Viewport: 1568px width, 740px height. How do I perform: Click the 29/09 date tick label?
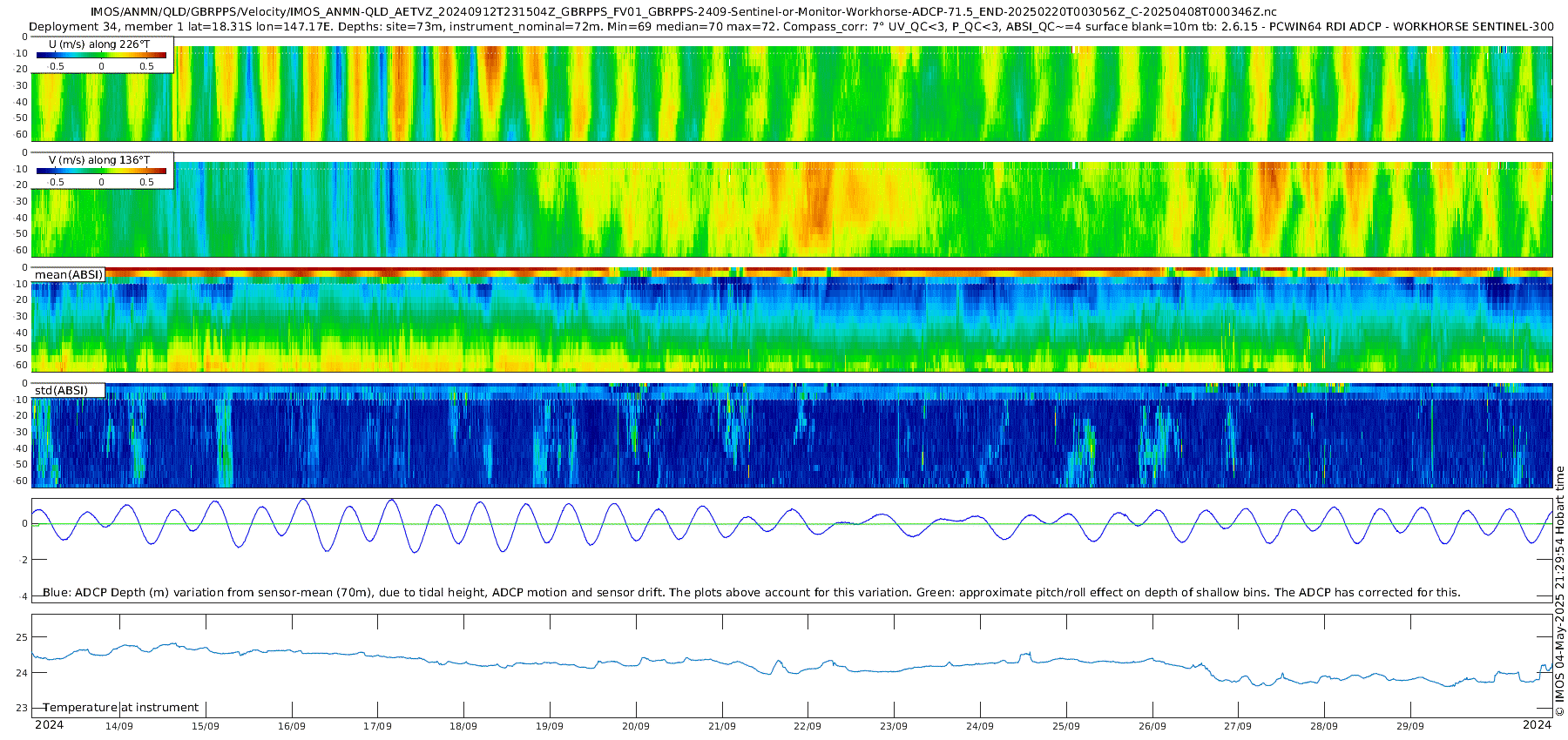click(x=1410, y=726)
